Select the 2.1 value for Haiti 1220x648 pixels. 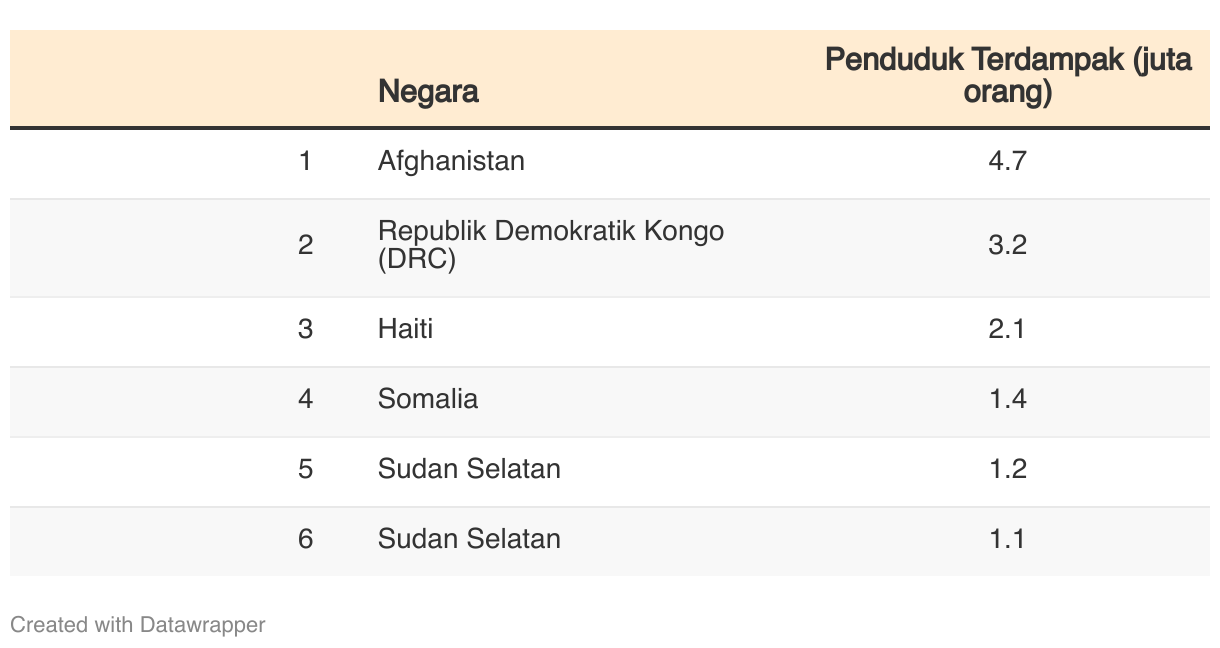pos(1007,329)
